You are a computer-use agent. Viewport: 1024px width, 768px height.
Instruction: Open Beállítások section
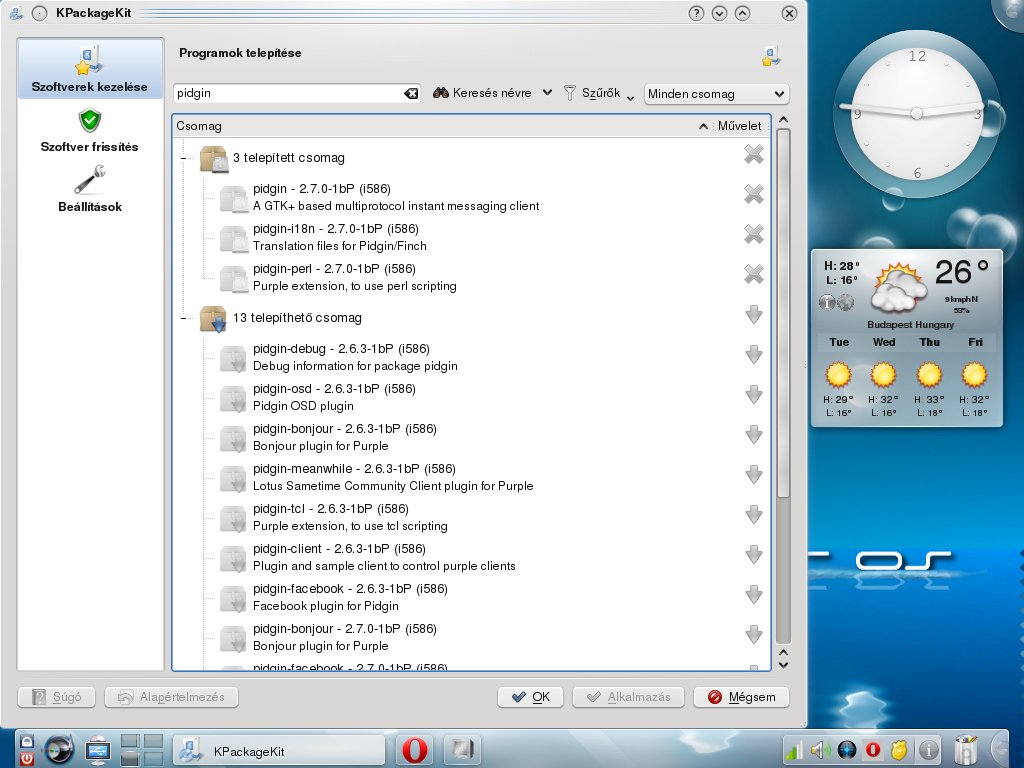[x=90, y=189]
